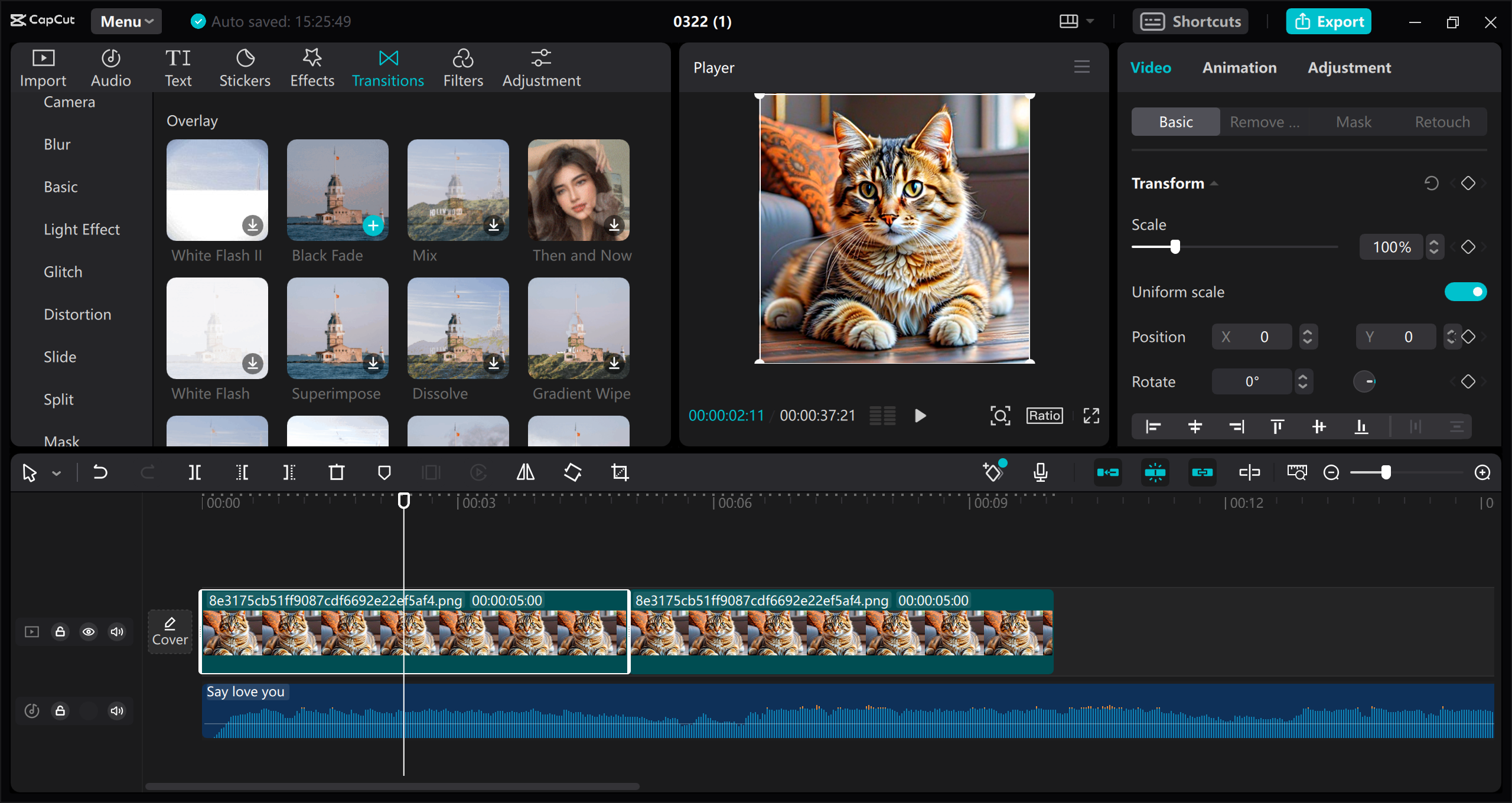Zoom in on the timeline with the plus magnifier
This screenshot has height=803, width=1512.
click(1483, 472)
